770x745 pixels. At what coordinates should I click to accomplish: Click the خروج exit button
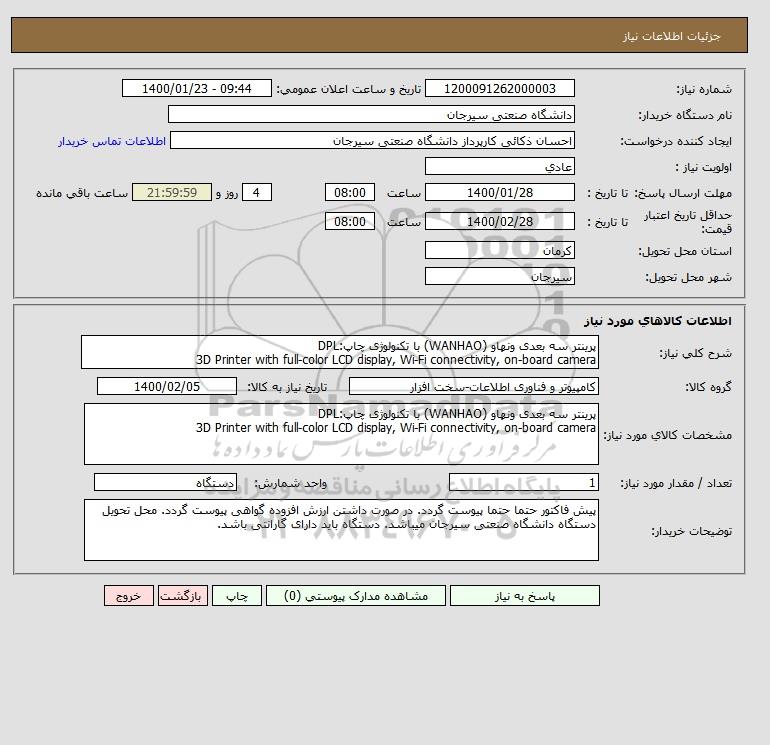pos(129,596)
